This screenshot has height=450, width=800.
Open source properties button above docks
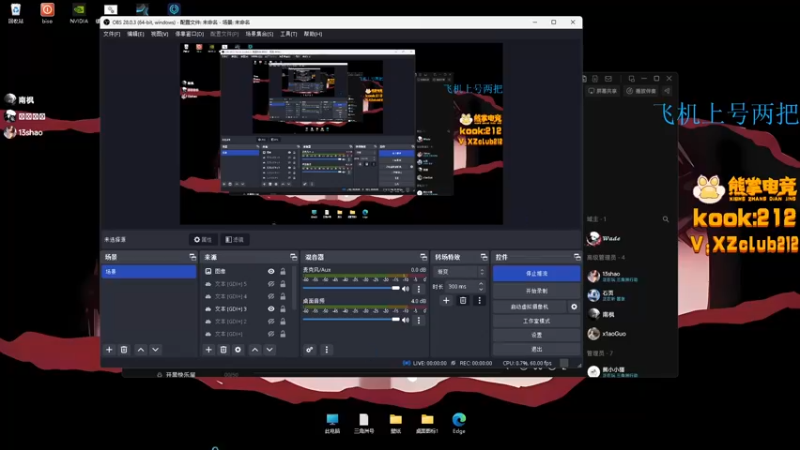(x=203, y=239)
